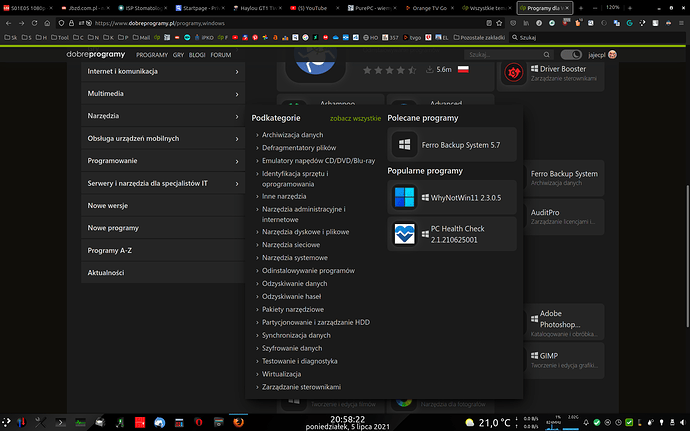The height and width of the screenshot is (431, 690).
Task: Click the search magnifier in the site header
Action: (547, 55)
